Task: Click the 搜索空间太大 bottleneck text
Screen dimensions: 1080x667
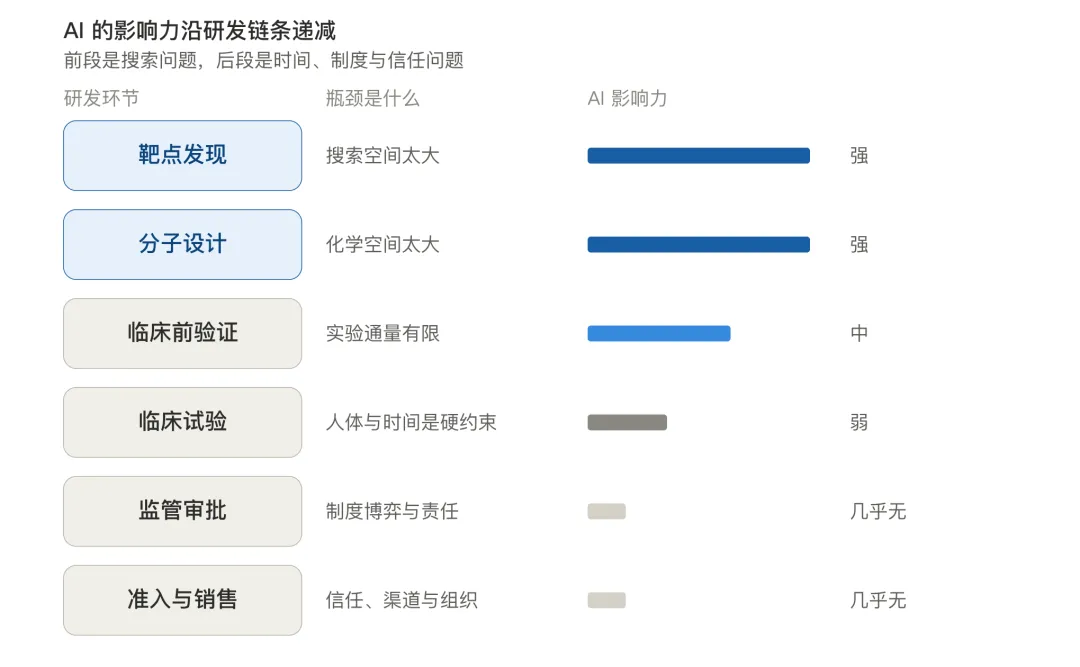Action: [382, 156]
